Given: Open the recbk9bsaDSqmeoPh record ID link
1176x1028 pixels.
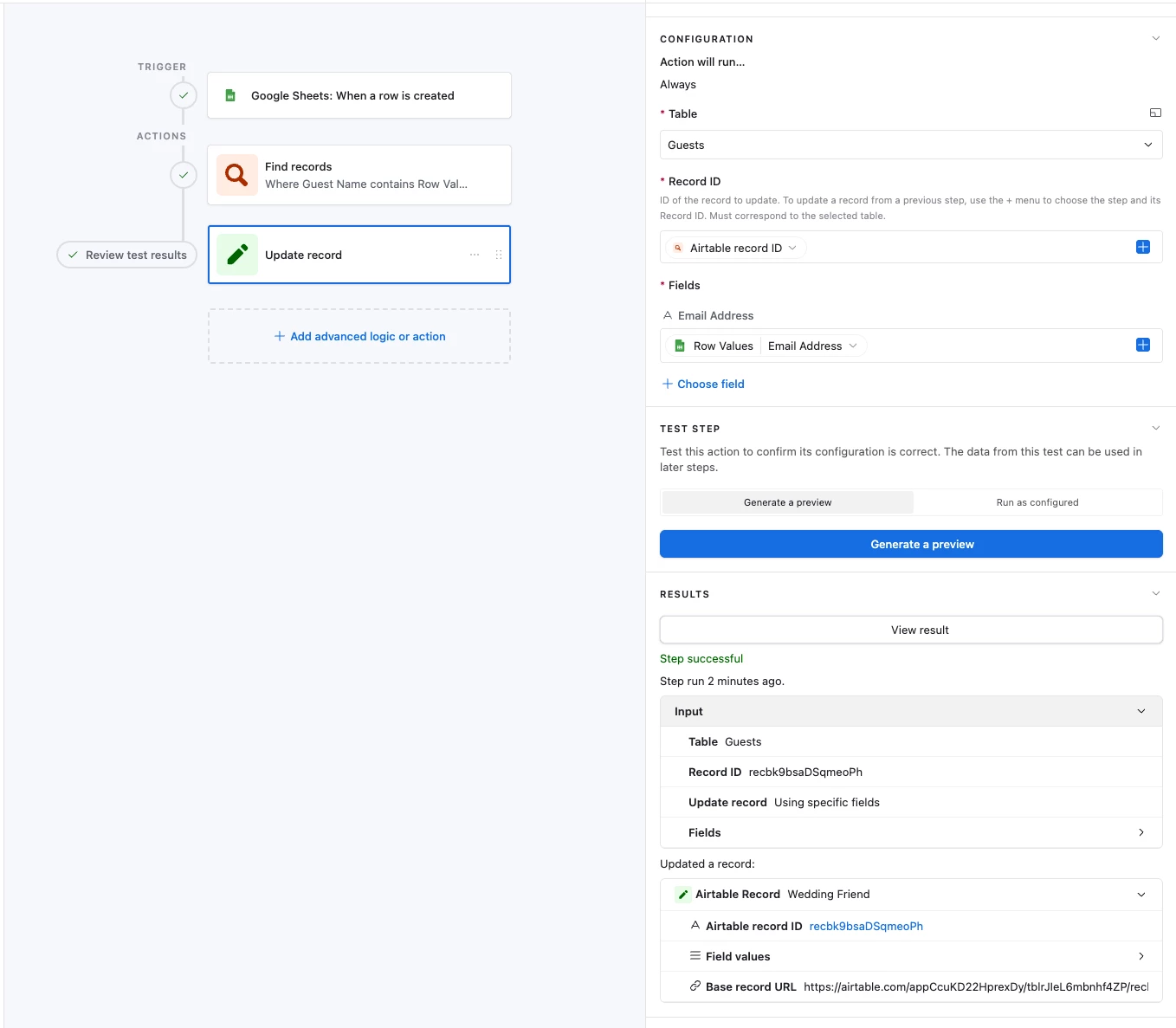Looking at the screenshot, I should click(x=866, y=926).
